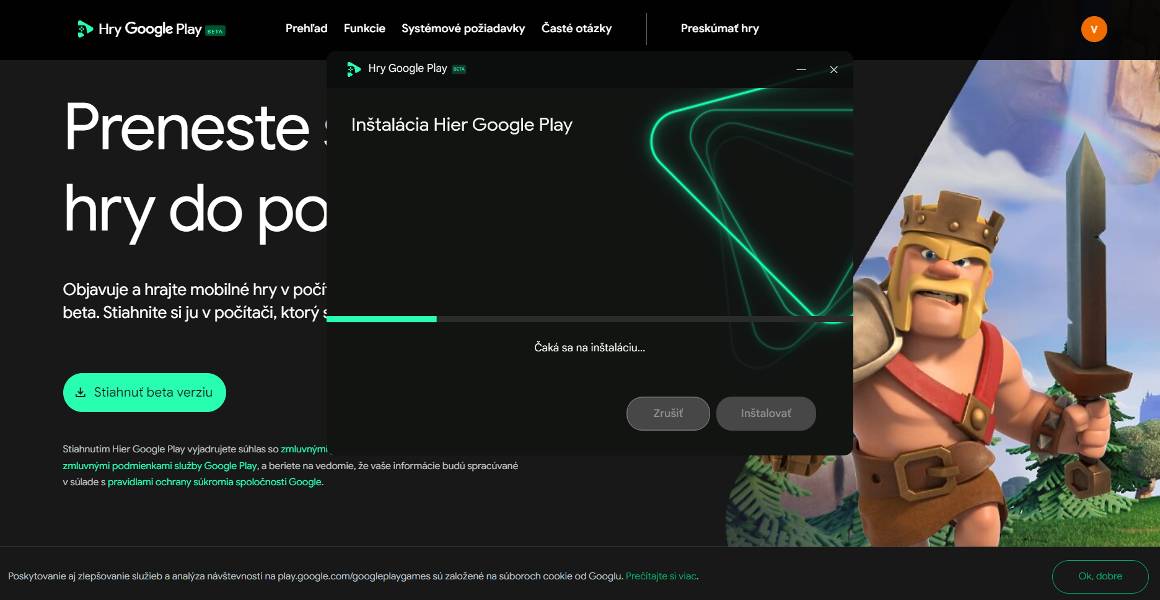Screen dimensions: 1160x600
Task: Click the Inštalácia Hier Google Play heading
Action: (462, 124)
